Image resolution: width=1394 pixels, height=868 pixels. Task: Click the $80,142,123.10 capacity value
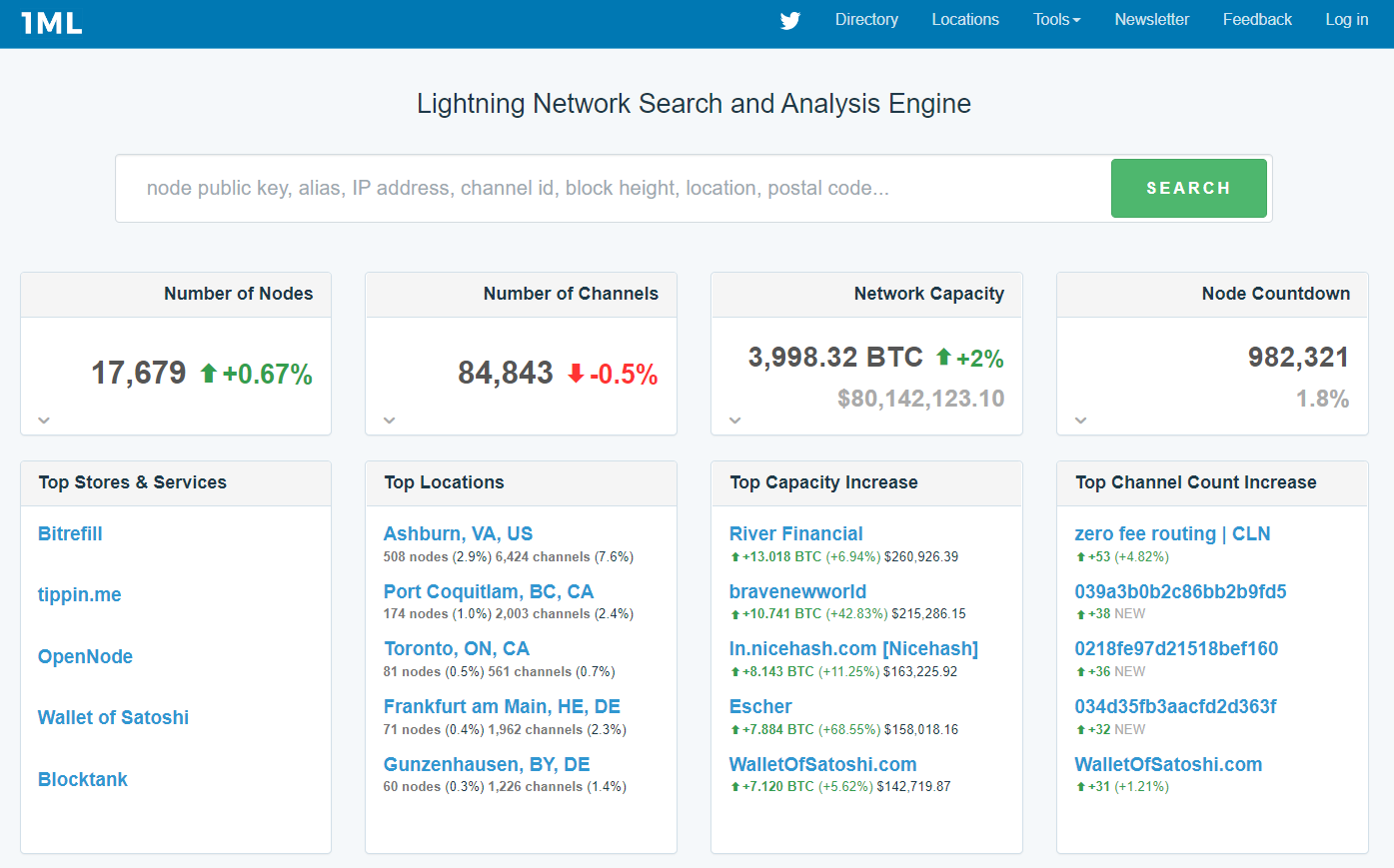[921, 399]
